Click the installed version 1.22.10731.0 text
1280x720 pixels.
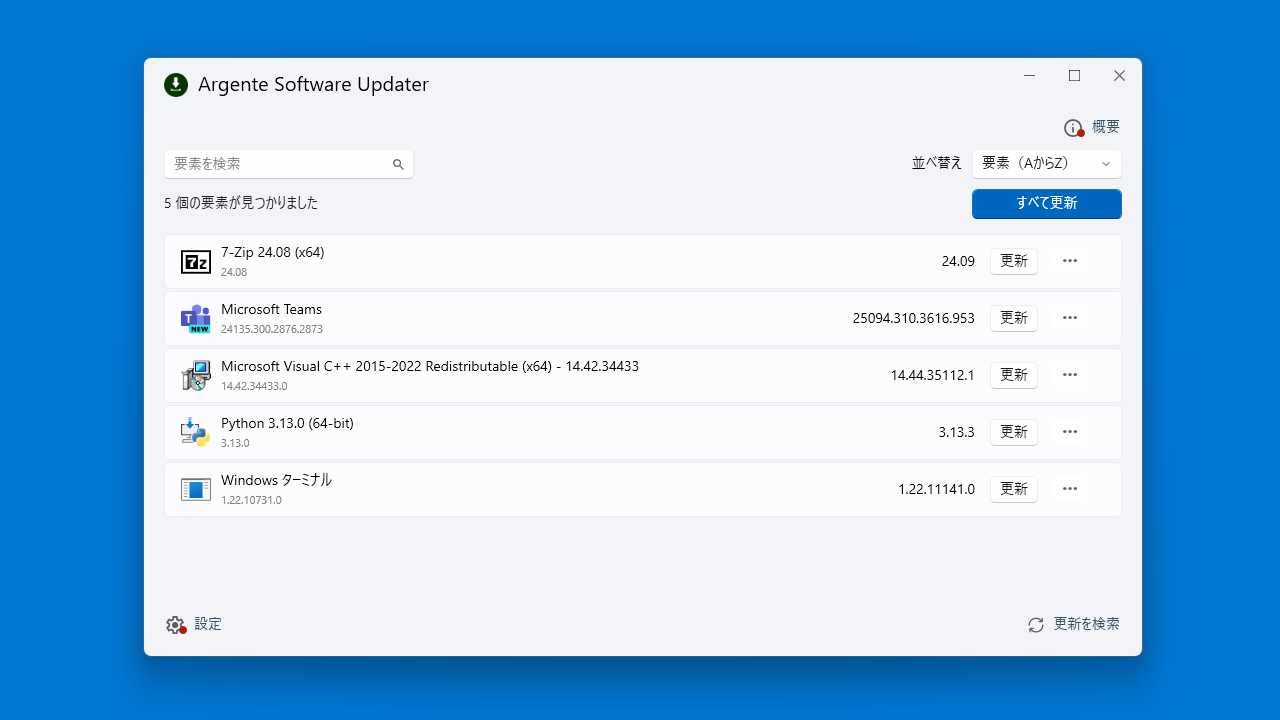point(251,500)
